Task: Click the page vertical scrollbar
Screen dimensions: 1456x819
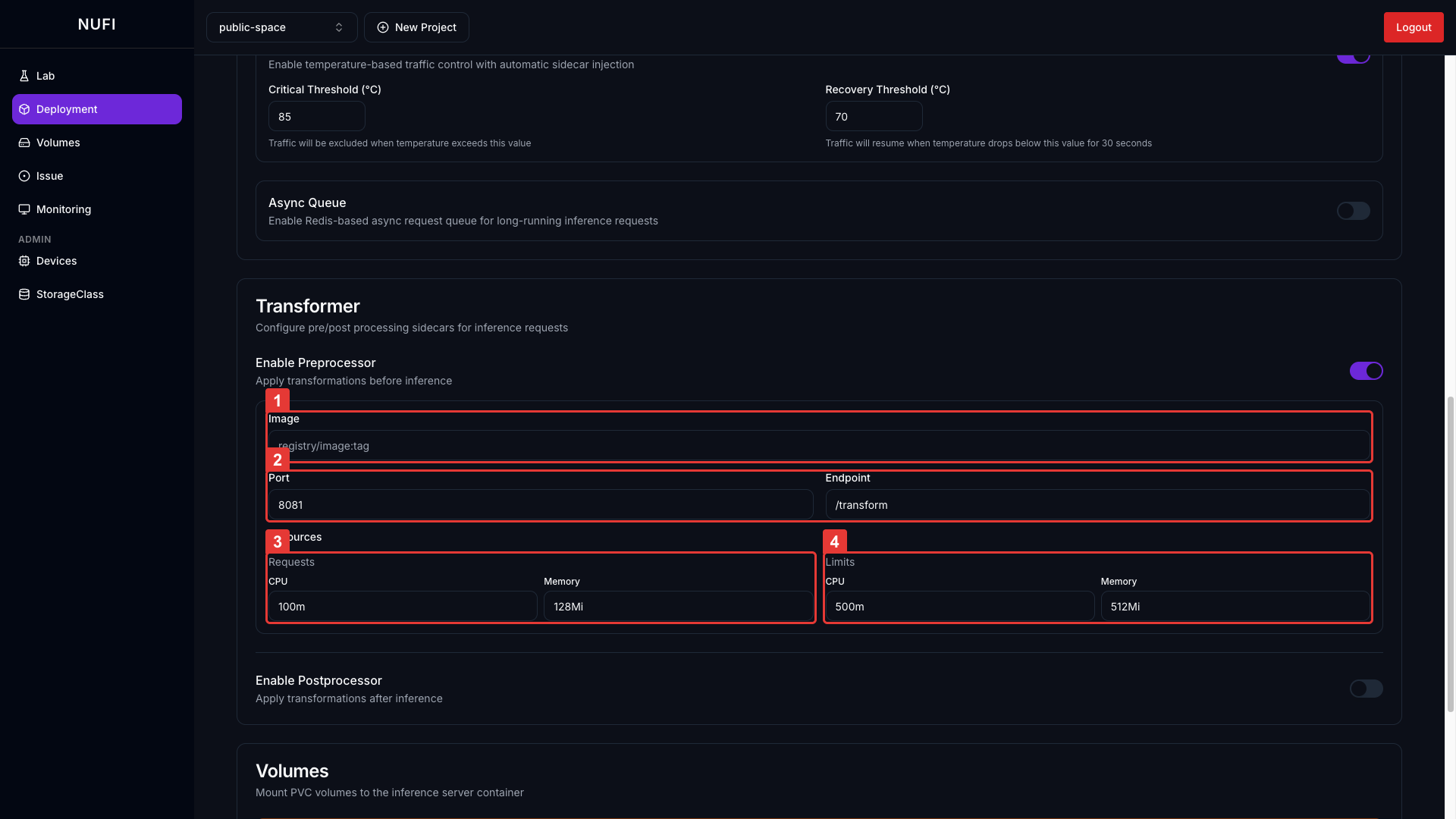Action: click(1450, 554)
